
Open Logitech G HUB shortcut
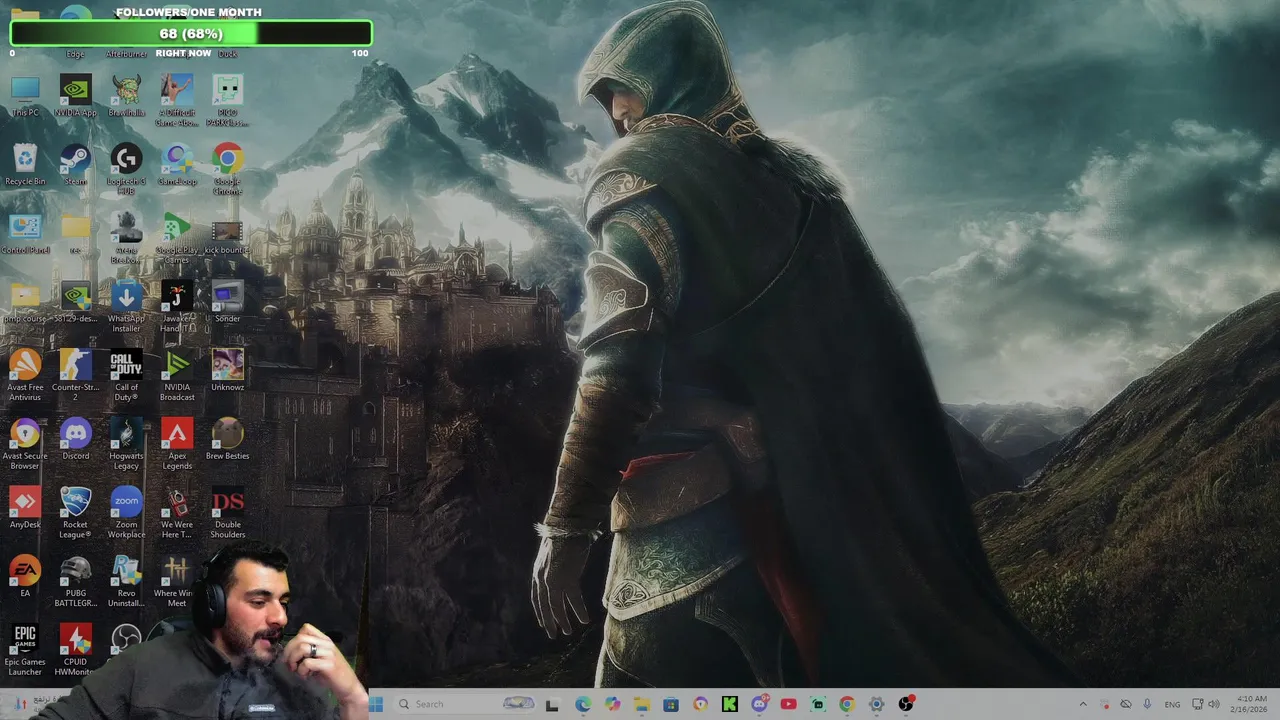[126, 169]
